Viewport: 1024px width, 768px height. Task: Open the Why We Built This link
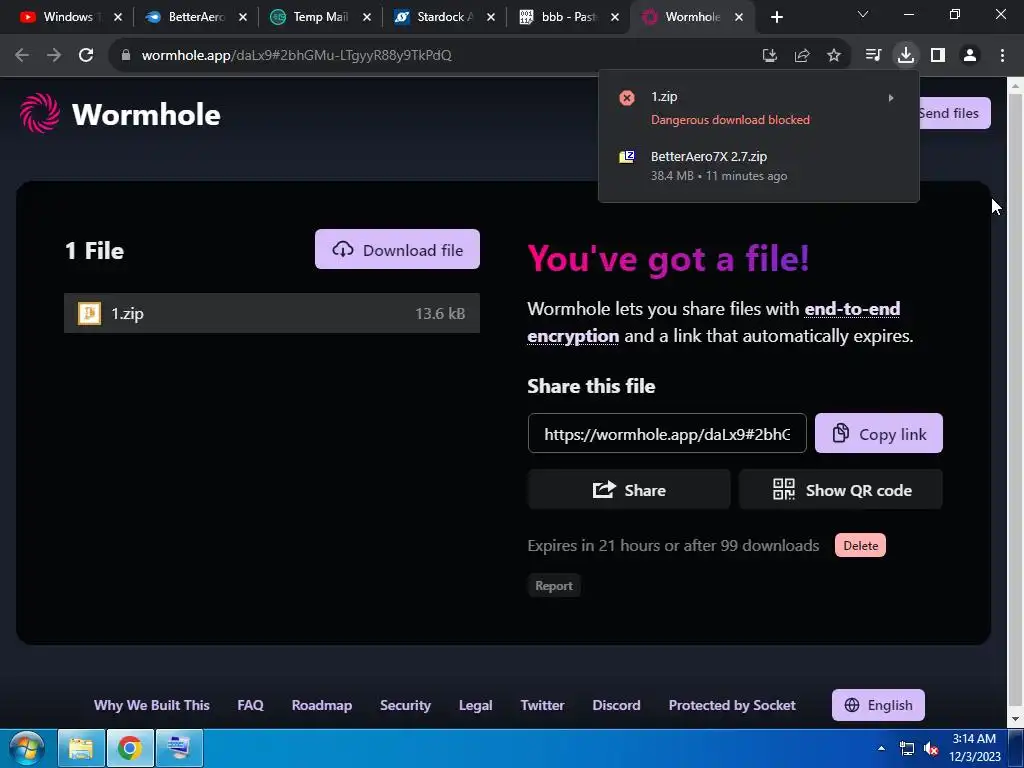(152, 705)
